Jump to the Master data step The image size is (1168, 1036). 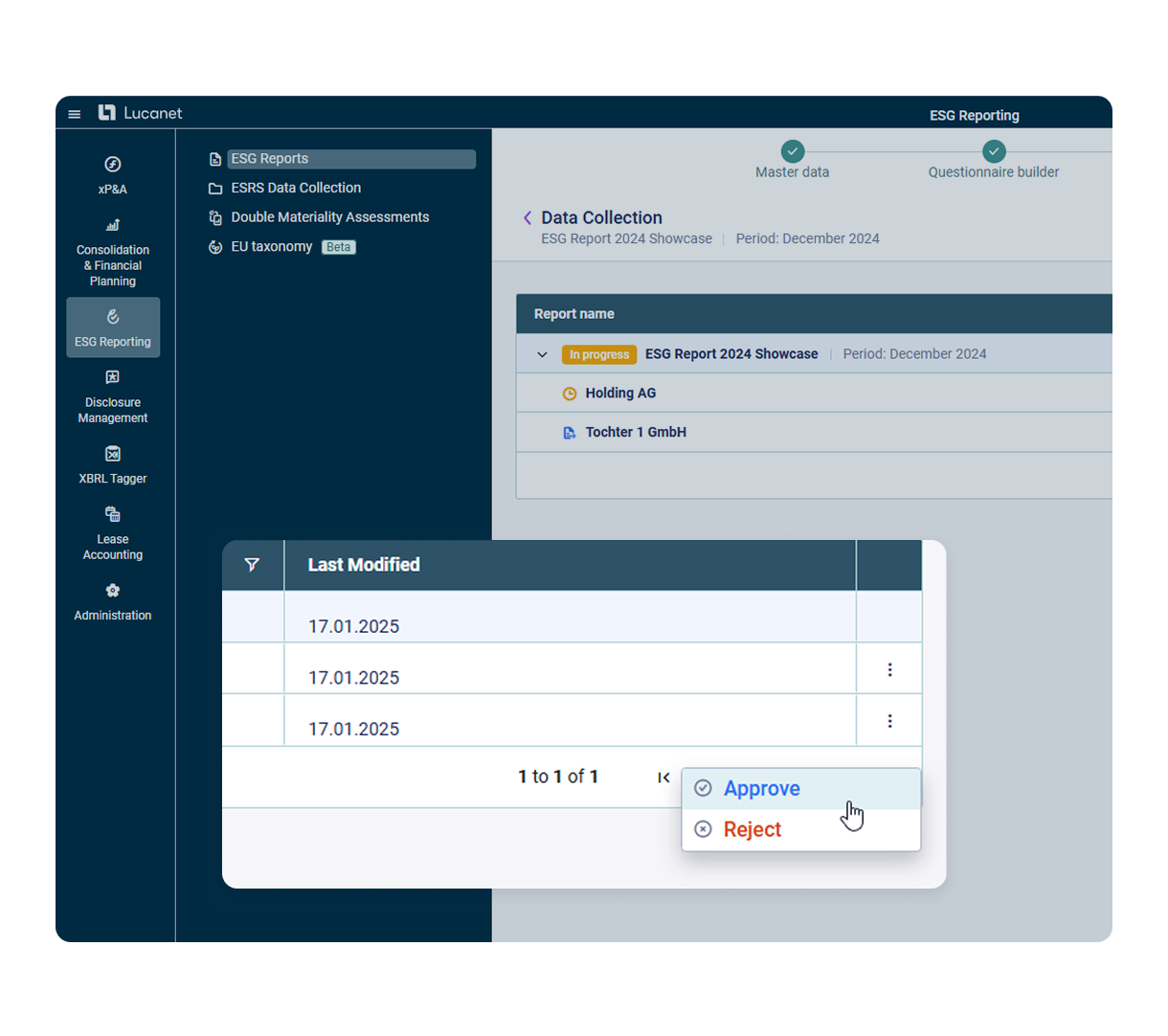(792, 152)
